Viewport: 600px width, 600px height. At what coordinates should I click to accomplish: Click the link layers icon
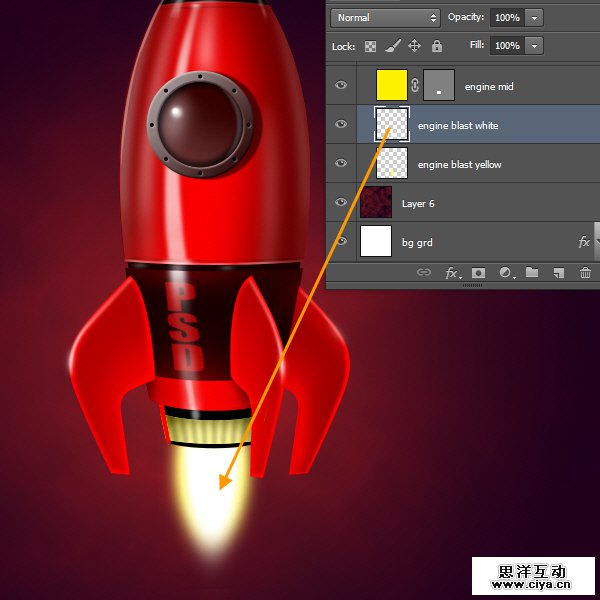[x=424, y=272]
